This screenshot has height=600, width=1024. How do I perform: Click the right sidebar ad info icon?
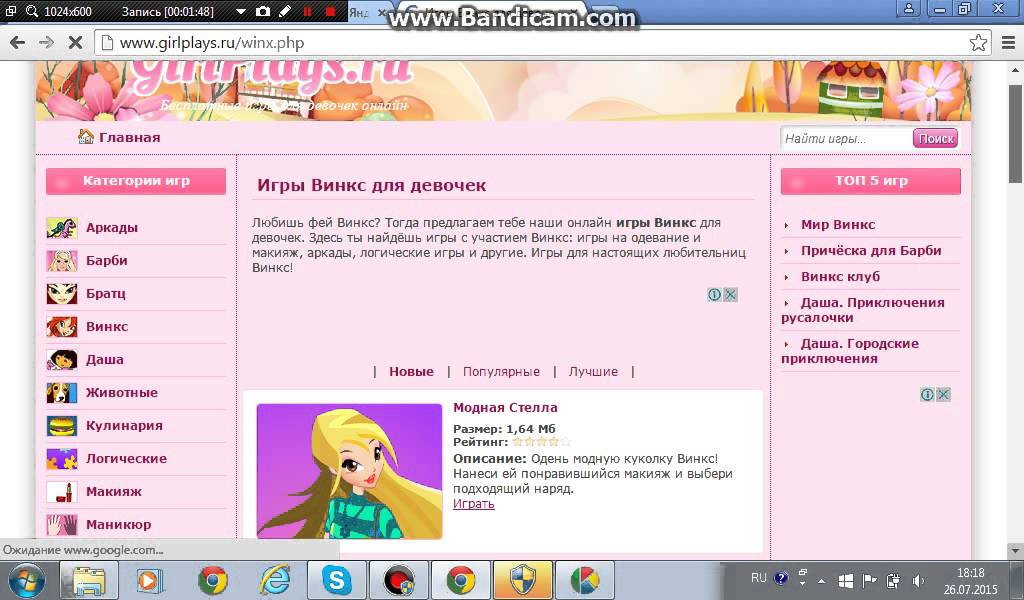tap(927, 394)
